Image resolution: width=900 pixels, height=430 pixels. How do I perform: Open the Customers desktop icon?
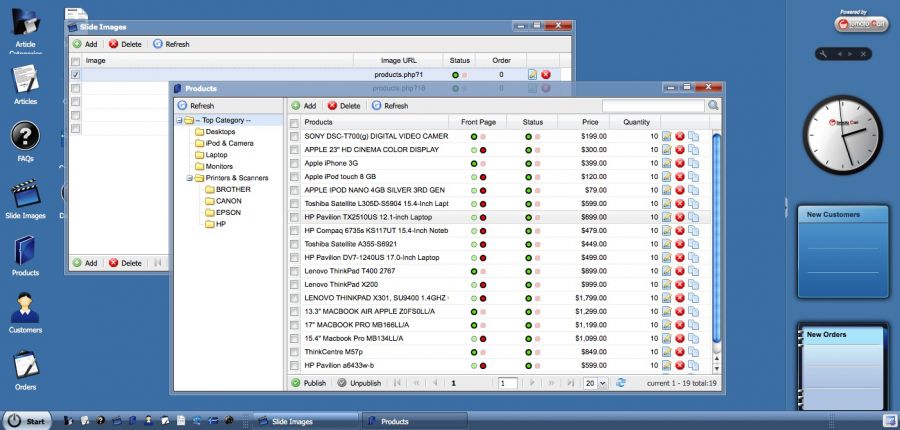point(25,313)
